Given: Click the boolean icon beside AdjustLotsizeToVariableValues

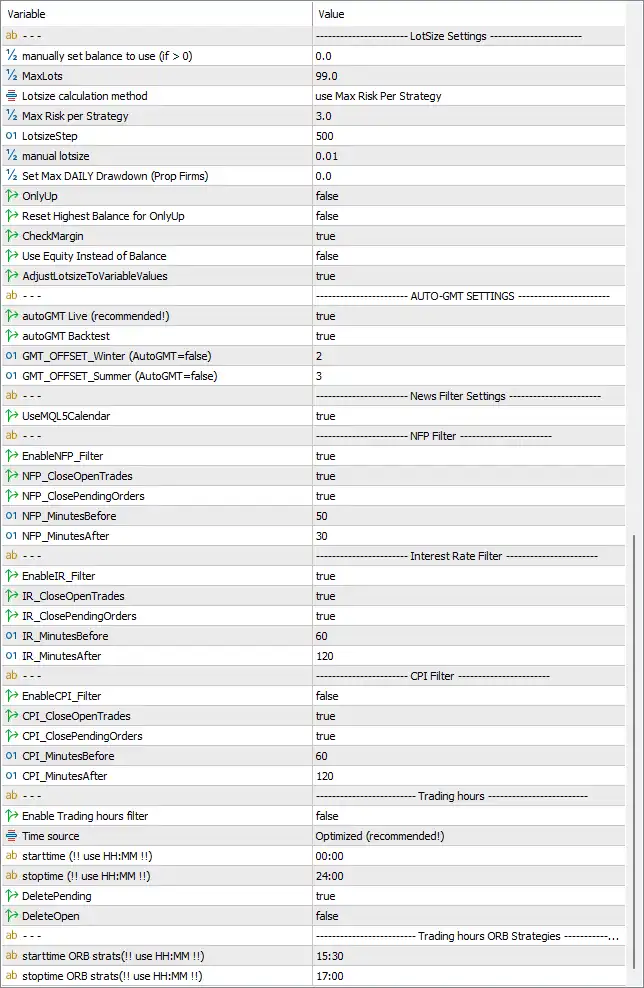Looking at the screenshot, I should click(11, 276).
